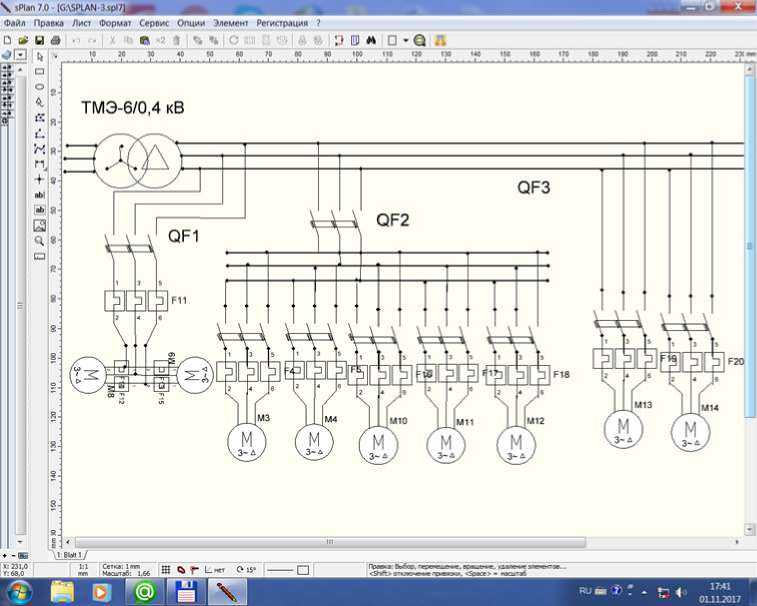The width and height of the screenshot is (757, 606).
Task: Choose the rectangle drawing tool
Action: coord(40,72)
